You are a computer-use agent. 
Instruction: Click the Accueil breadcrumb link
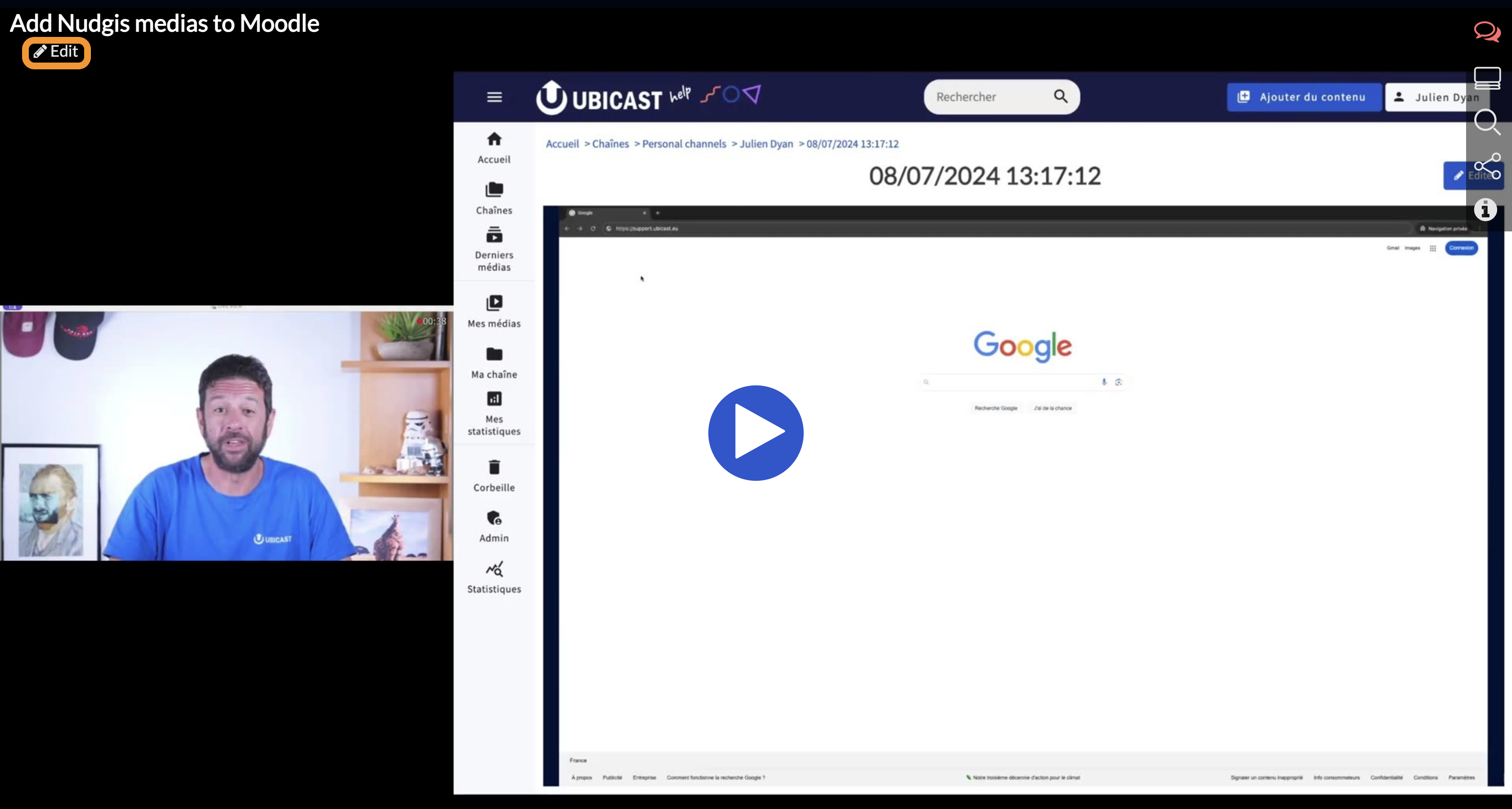(562, 144)
